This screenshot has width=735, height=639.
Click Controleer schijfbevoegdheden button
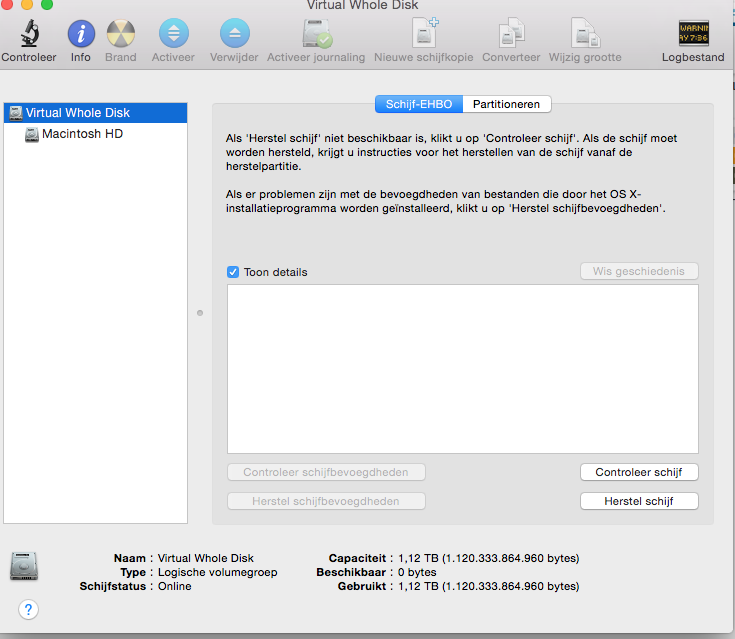[x=326, y=472]
